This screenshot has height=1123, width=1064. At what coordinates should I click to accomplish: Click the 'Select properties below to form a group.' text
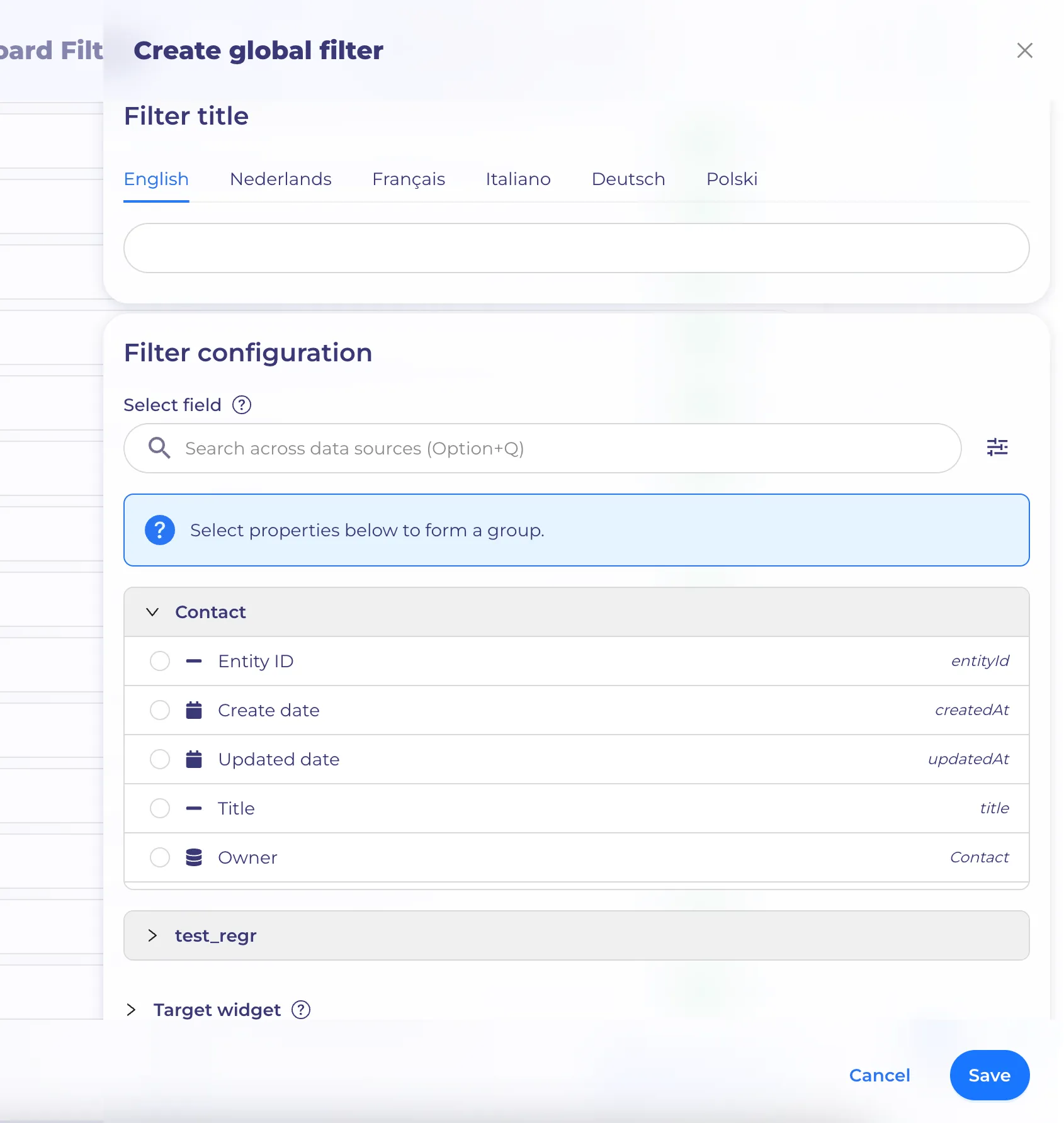[367, 530]
